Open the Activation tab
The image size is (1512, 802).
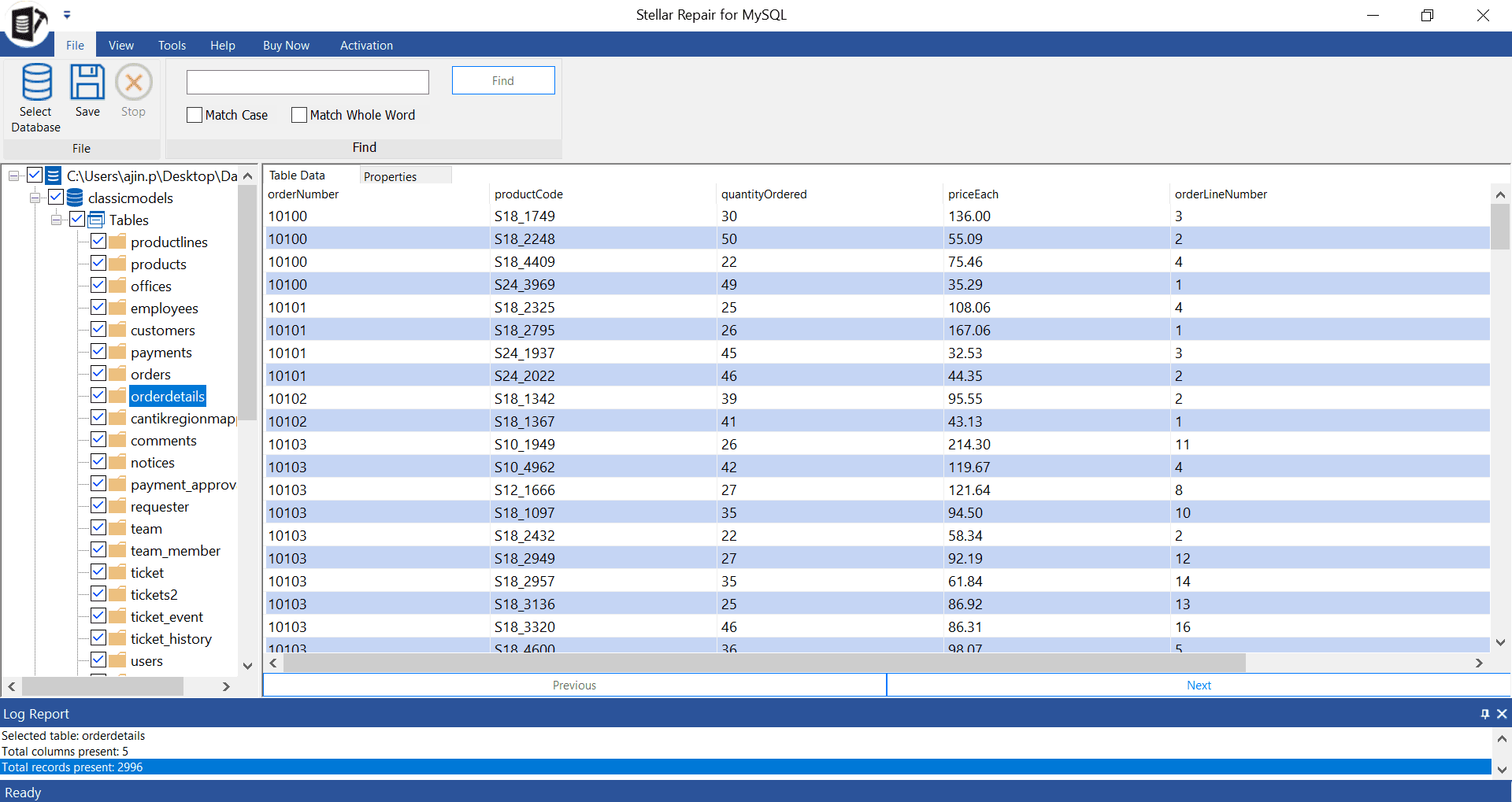(366, 45)
